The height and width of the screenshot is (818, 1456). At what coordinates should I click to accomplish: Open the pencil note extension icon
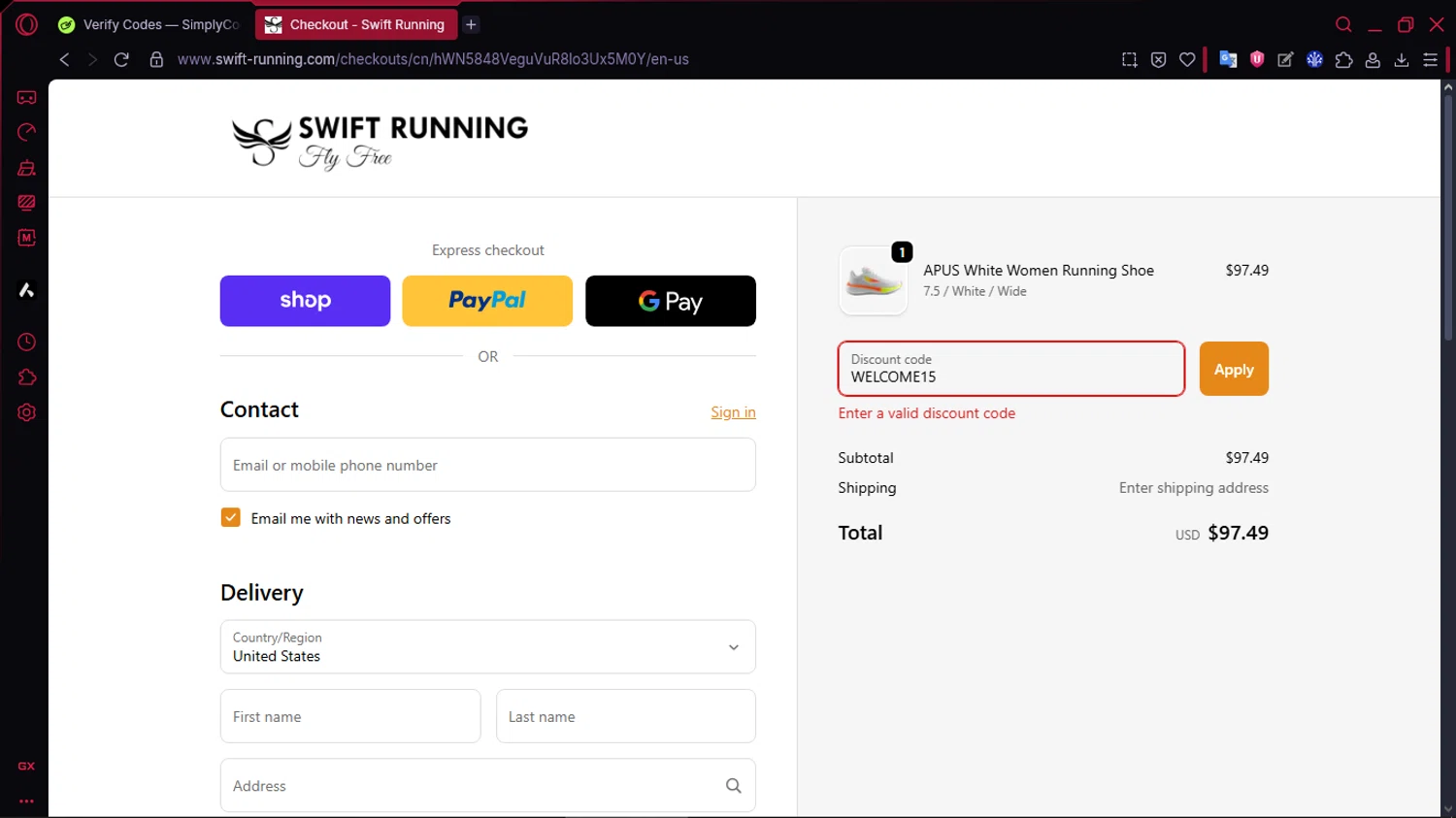click(1285, 59)
